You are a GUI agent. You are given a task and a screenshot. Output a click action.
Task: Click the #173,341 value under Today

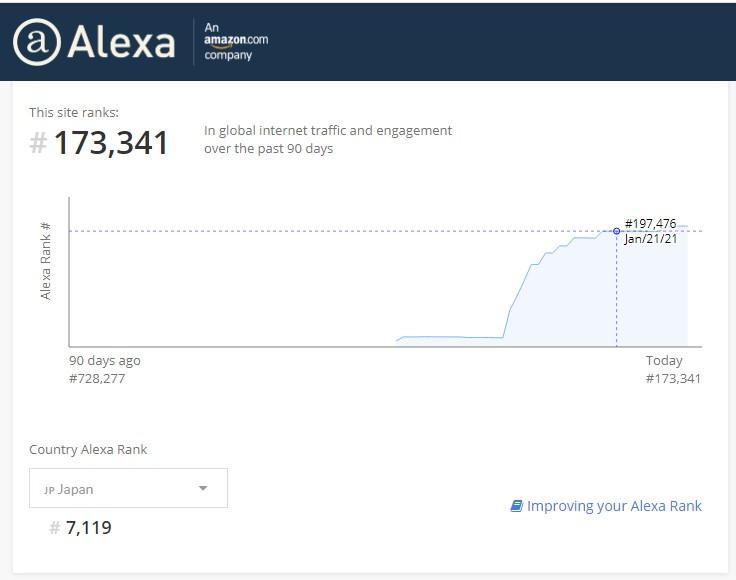(x=673, y=378)
